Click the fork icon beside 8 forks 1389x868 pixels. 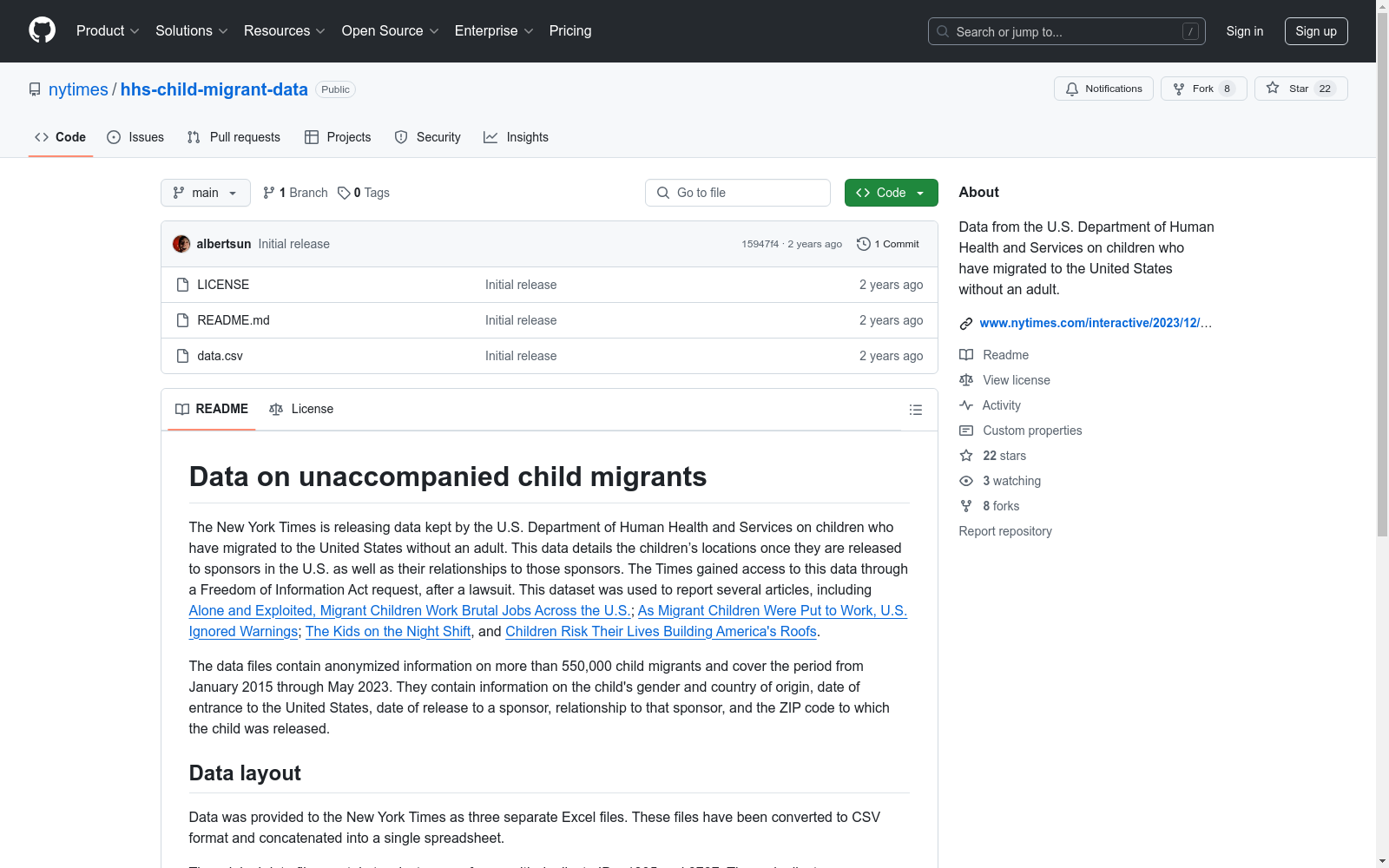(x=966, y=506)
